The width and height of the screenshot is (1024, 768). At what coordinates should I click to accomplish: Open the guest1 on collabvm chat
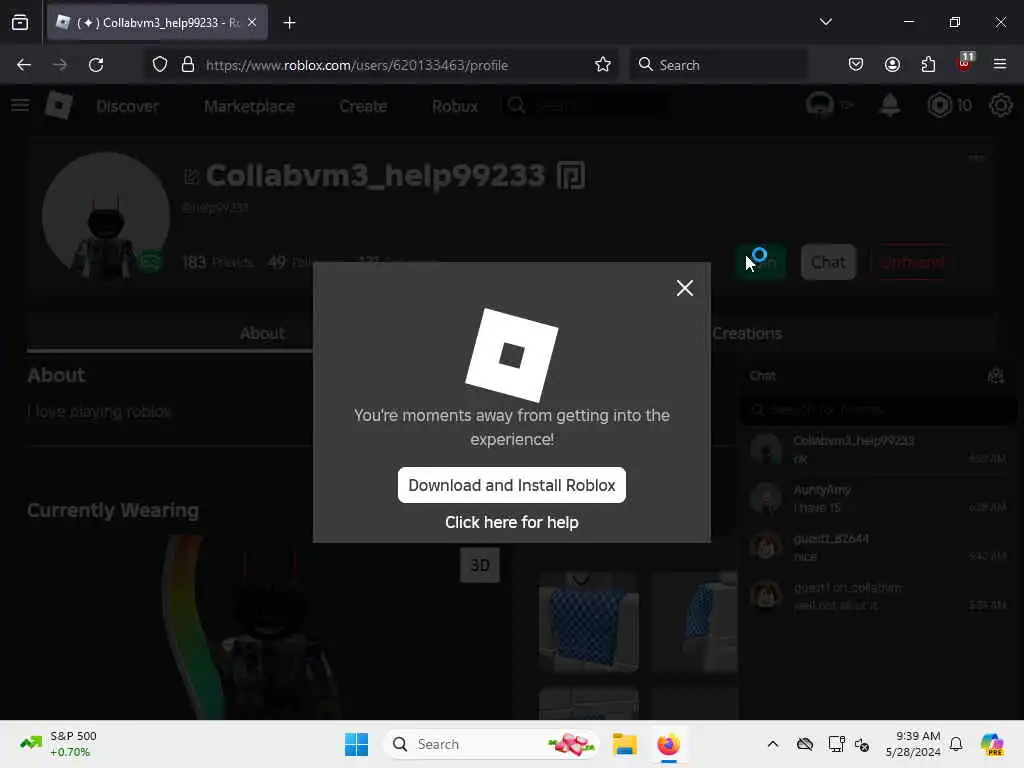click(877, 596)
